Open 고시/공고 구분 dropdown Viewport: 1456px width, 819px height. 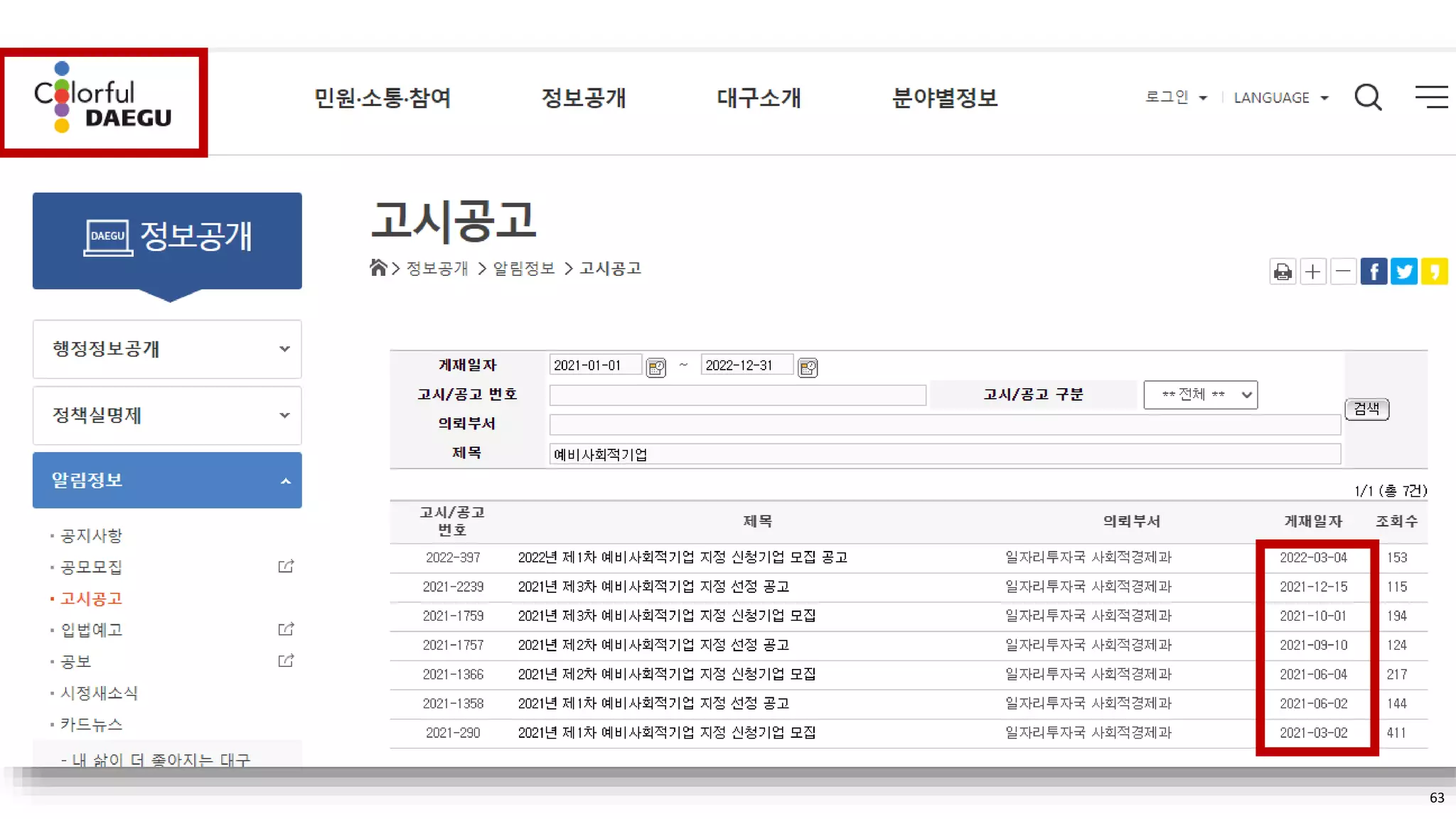click(x=1200, y=395)
